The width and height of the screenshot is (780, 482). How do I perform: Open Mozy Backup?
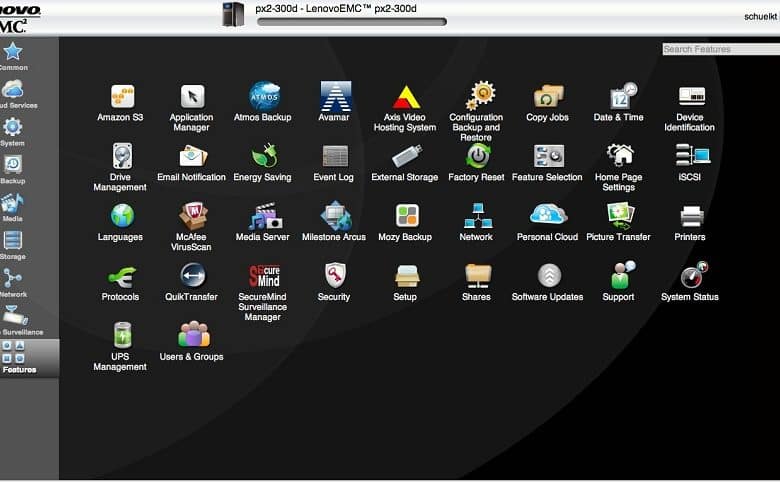pos(405,222)
